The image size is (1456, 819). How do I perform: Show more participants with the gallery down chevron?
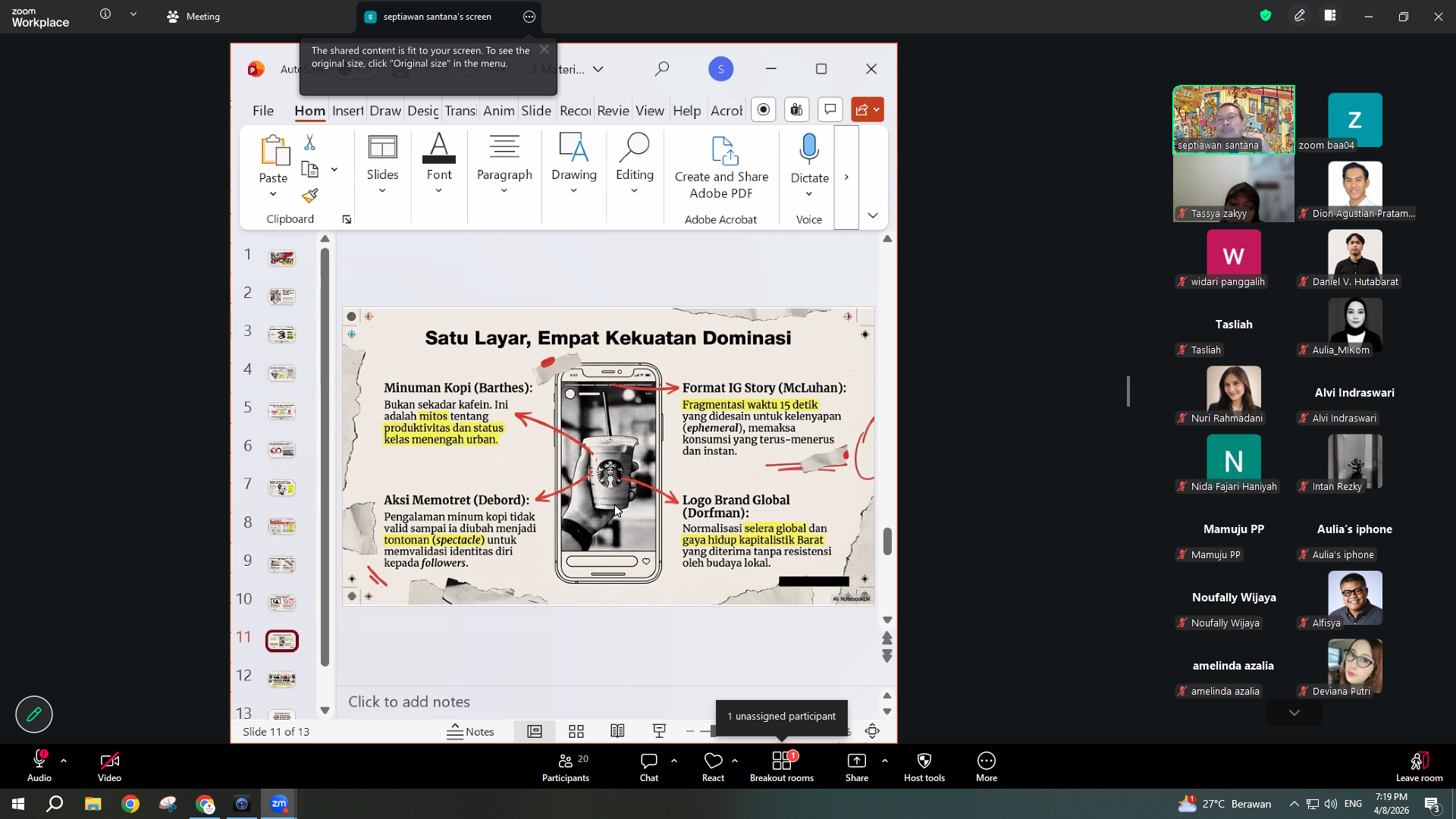click(1294, 713)
